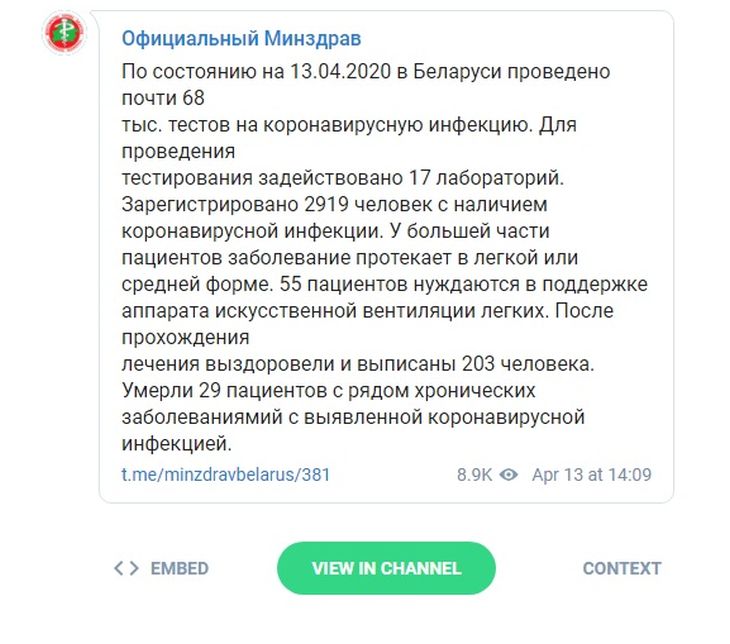Screen dimensions: 730x644
Task: Click the 8.9K view count
Action: pos(474,474)
